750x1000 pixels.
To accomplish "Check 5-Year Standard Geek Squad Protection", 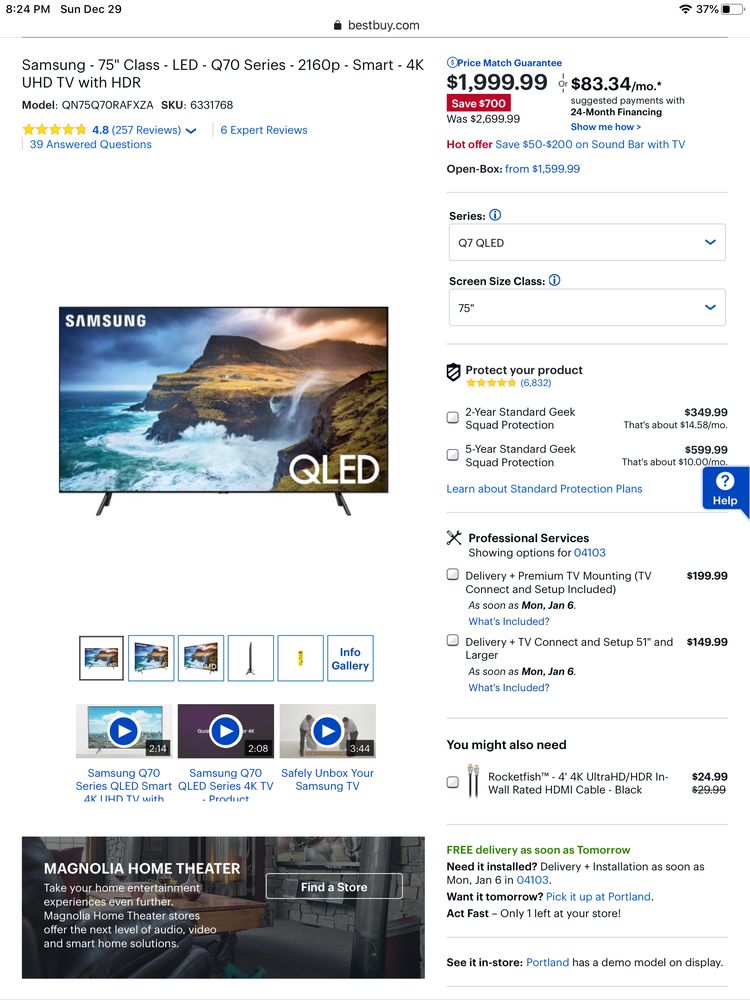I will (x=452, y=455).
